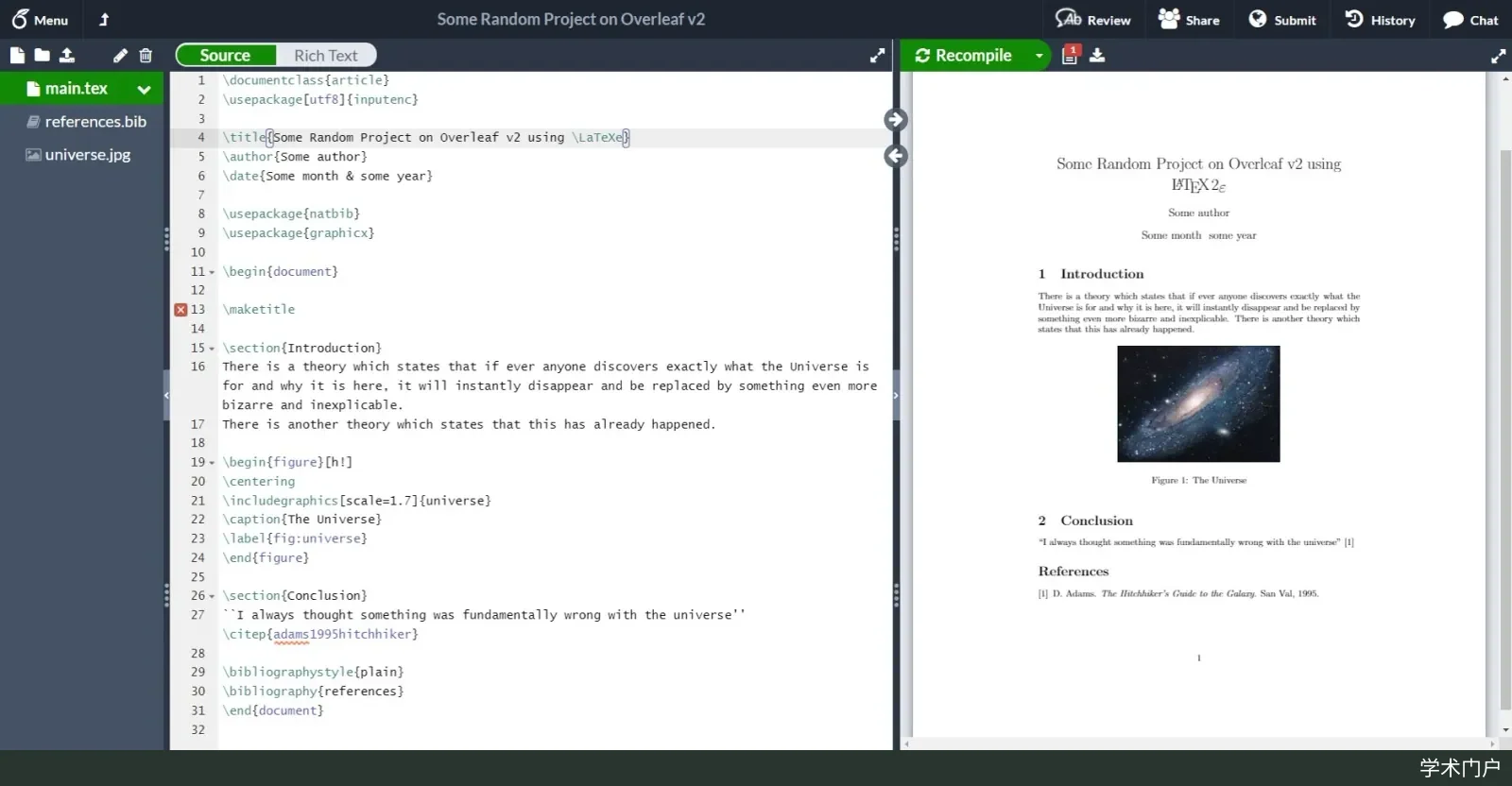Click the go-to-PDF-location arrow icon
This screenshot has width=1512, height=786.
[896, 120]
